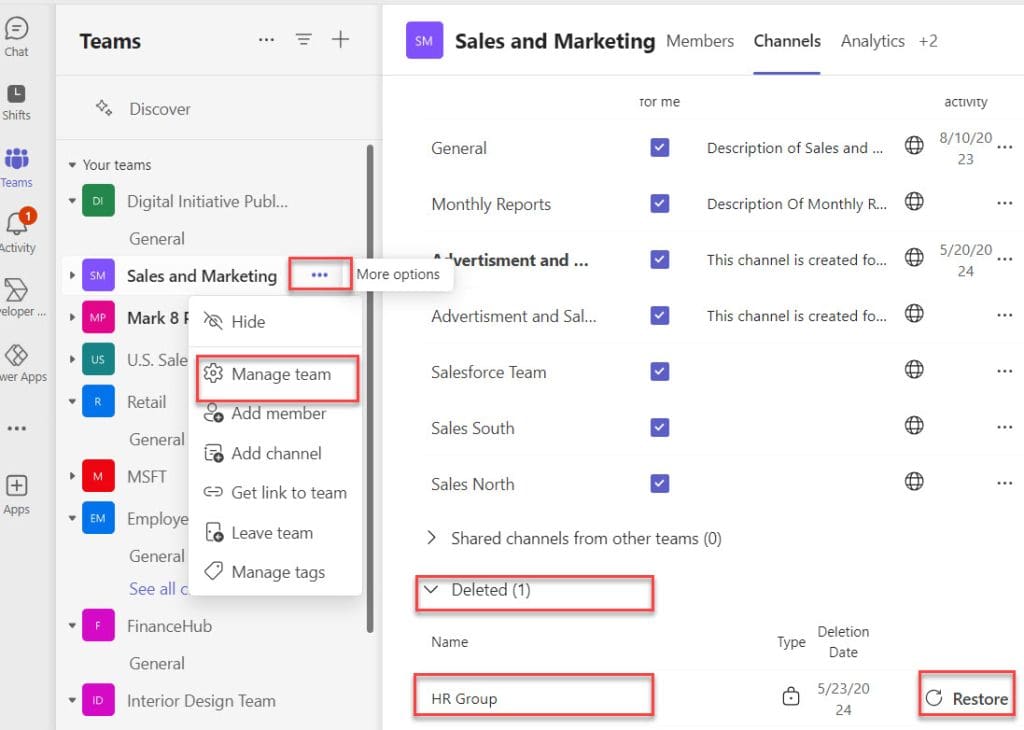Toggle show checkbox for Monthly Reports
This screenshot has height=730, width=1024.
coord(660,204)
